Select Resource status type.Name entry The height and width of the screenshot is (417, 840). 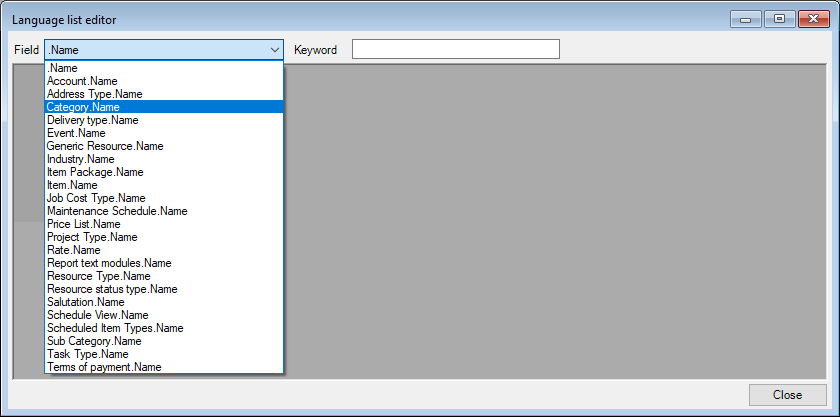click(x=111, y=289)
